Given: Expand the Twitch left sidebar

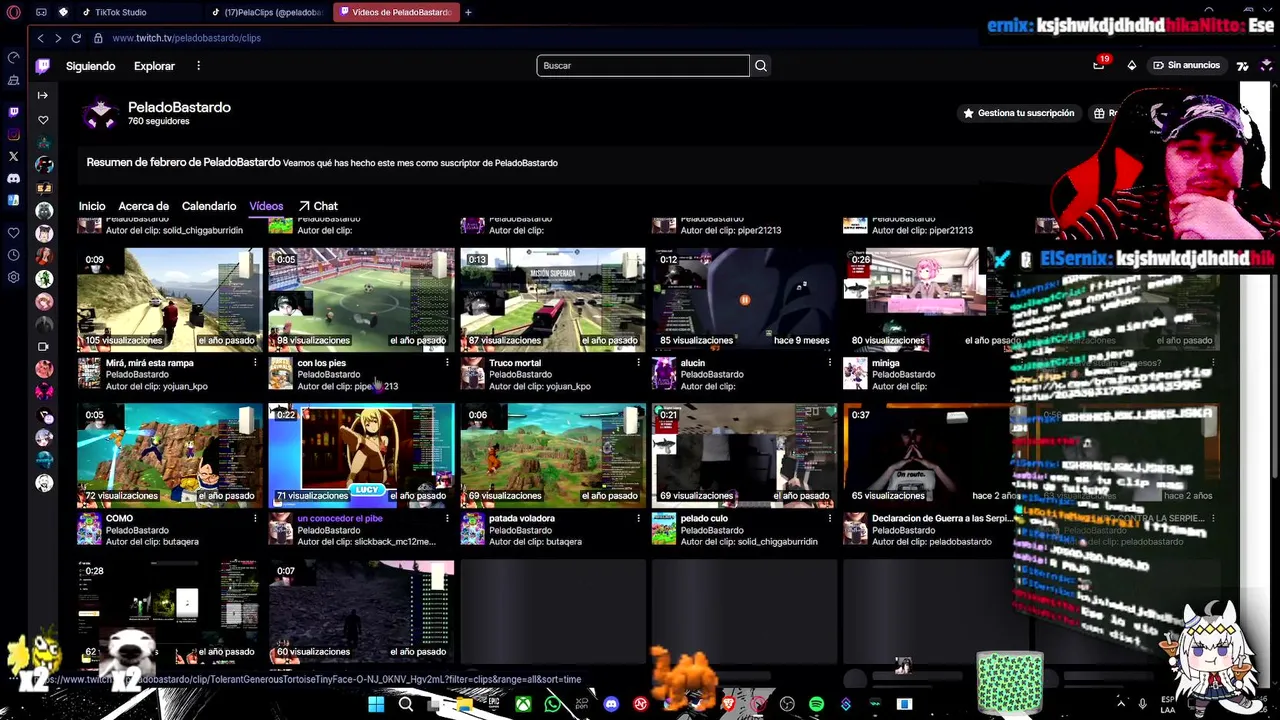Looking at the screenshot, I should (x=42, y=95).
